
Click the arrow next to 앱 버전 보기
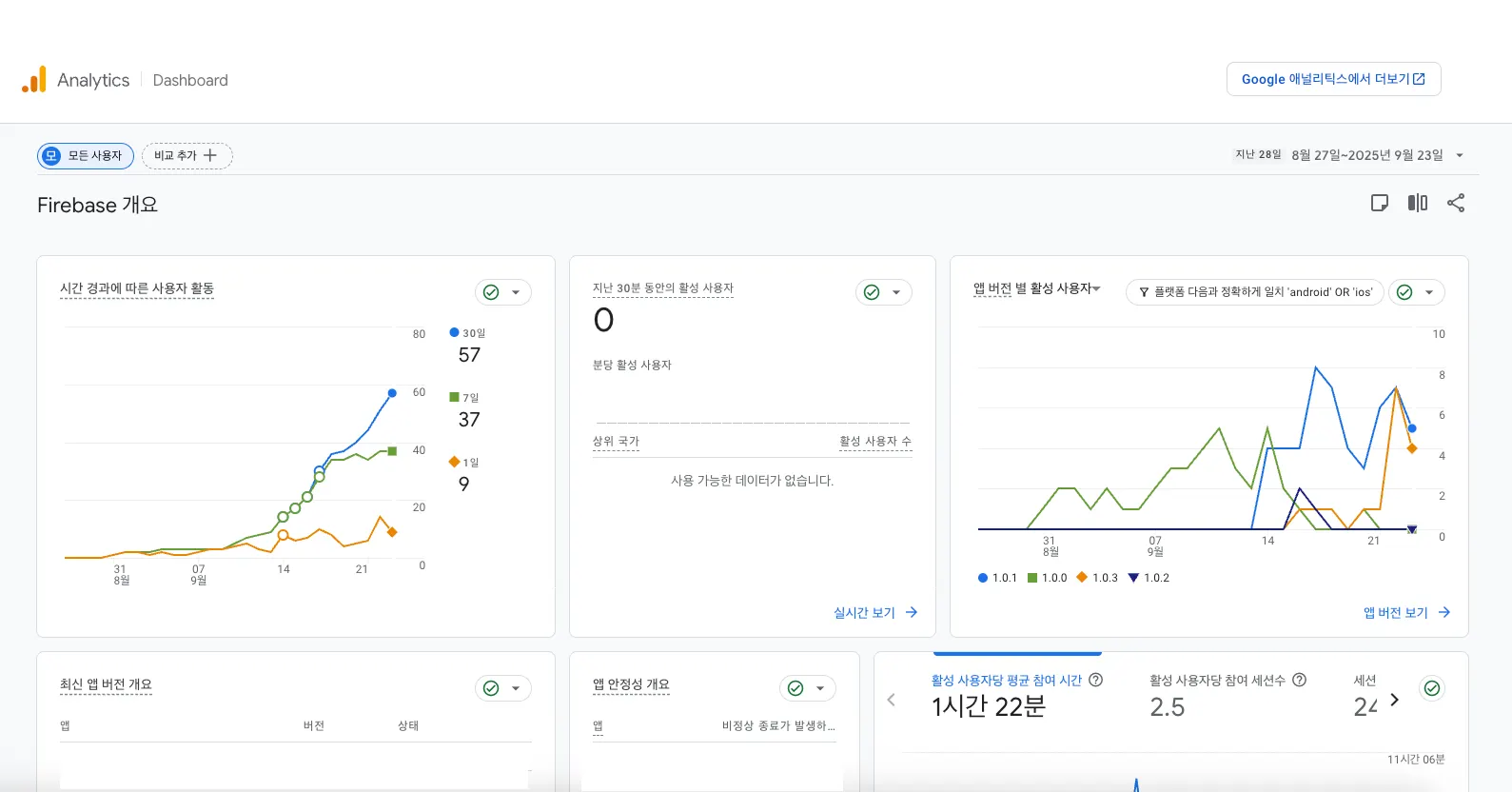tap(1444, 612)
